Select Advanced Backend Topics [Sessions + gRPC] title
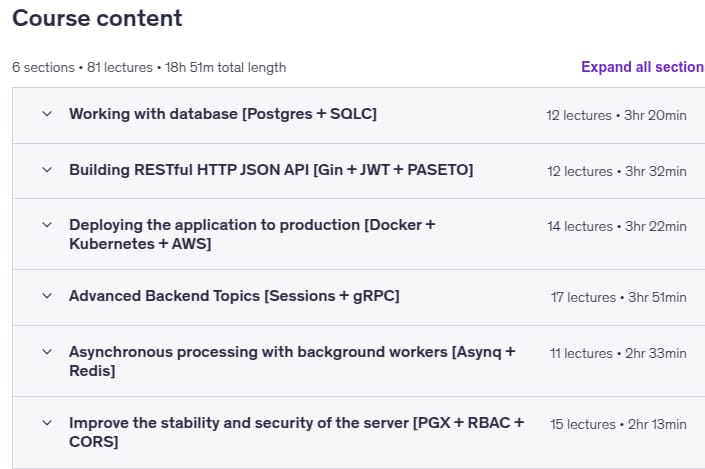This screenshot has width=705, height=469. tap(234, 296)
